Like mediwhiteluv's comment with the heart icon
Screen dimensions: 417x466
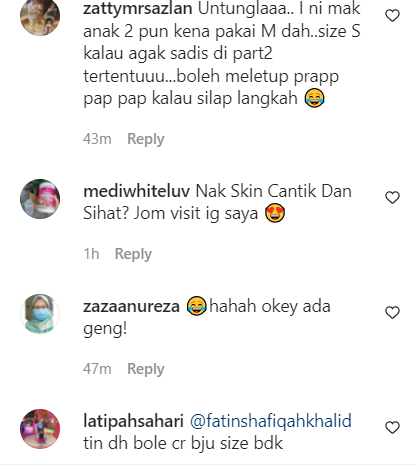click(x=392, y=198)
